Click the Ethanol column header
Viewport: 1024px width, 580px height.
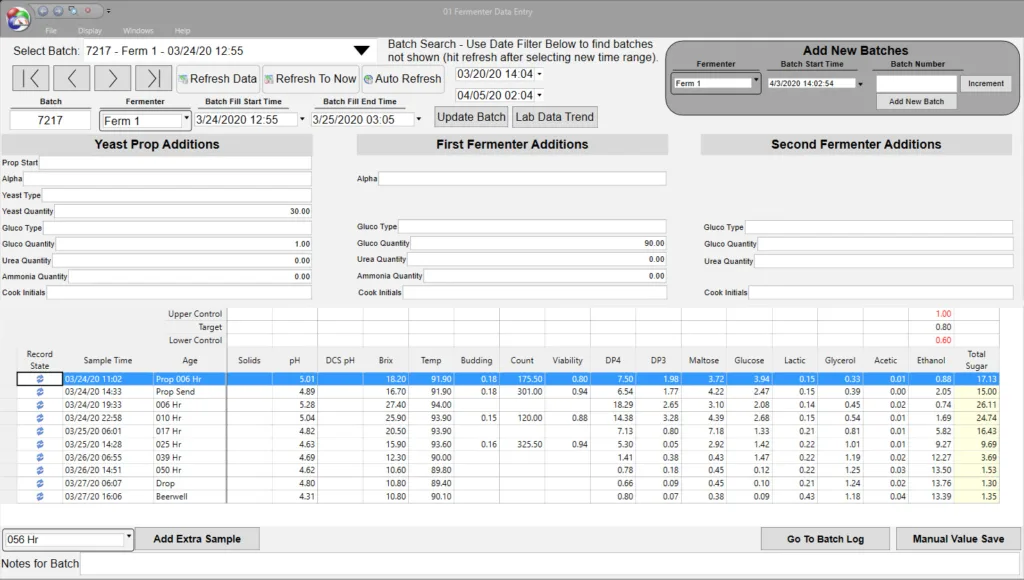pos(931,360)
